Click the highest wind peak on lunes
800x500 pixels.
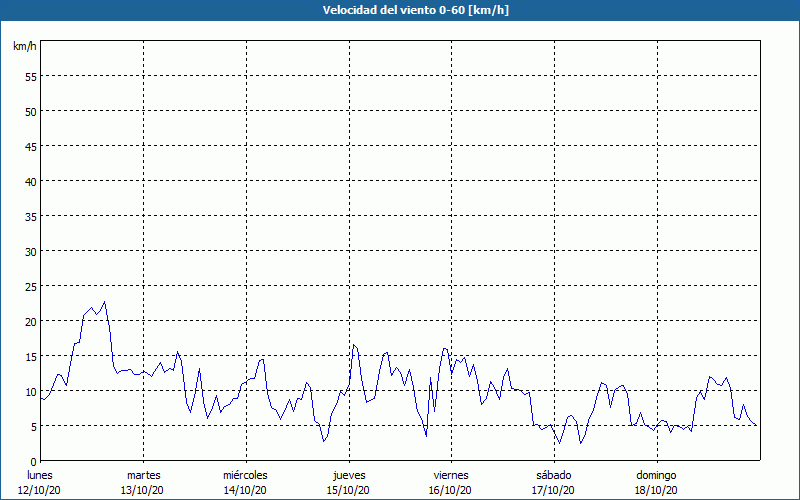(105, 302)
